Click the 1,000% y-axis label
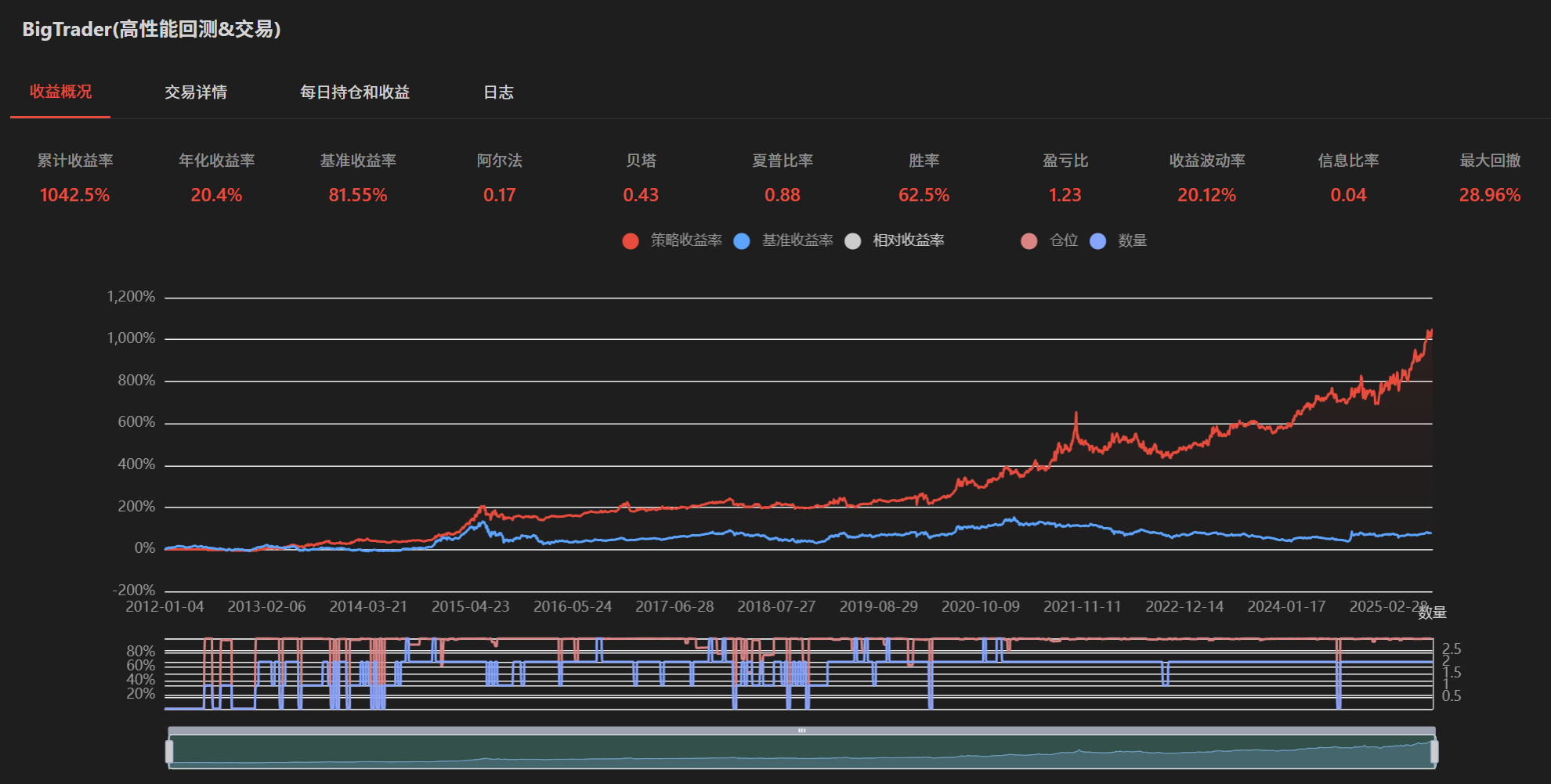The image size is (1551, 784). (x=131, y=338)
